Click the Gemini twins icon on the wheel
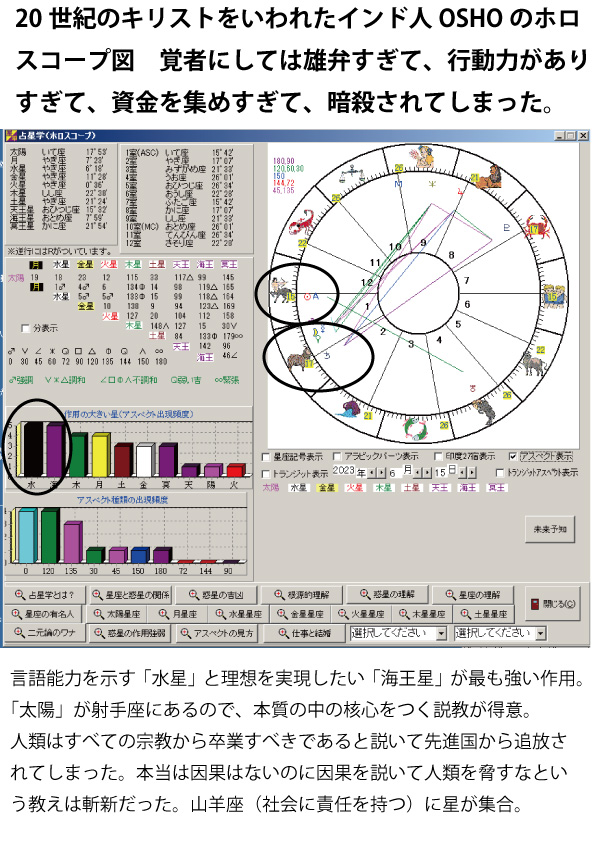The image size is (595, 842). (554, 296)
